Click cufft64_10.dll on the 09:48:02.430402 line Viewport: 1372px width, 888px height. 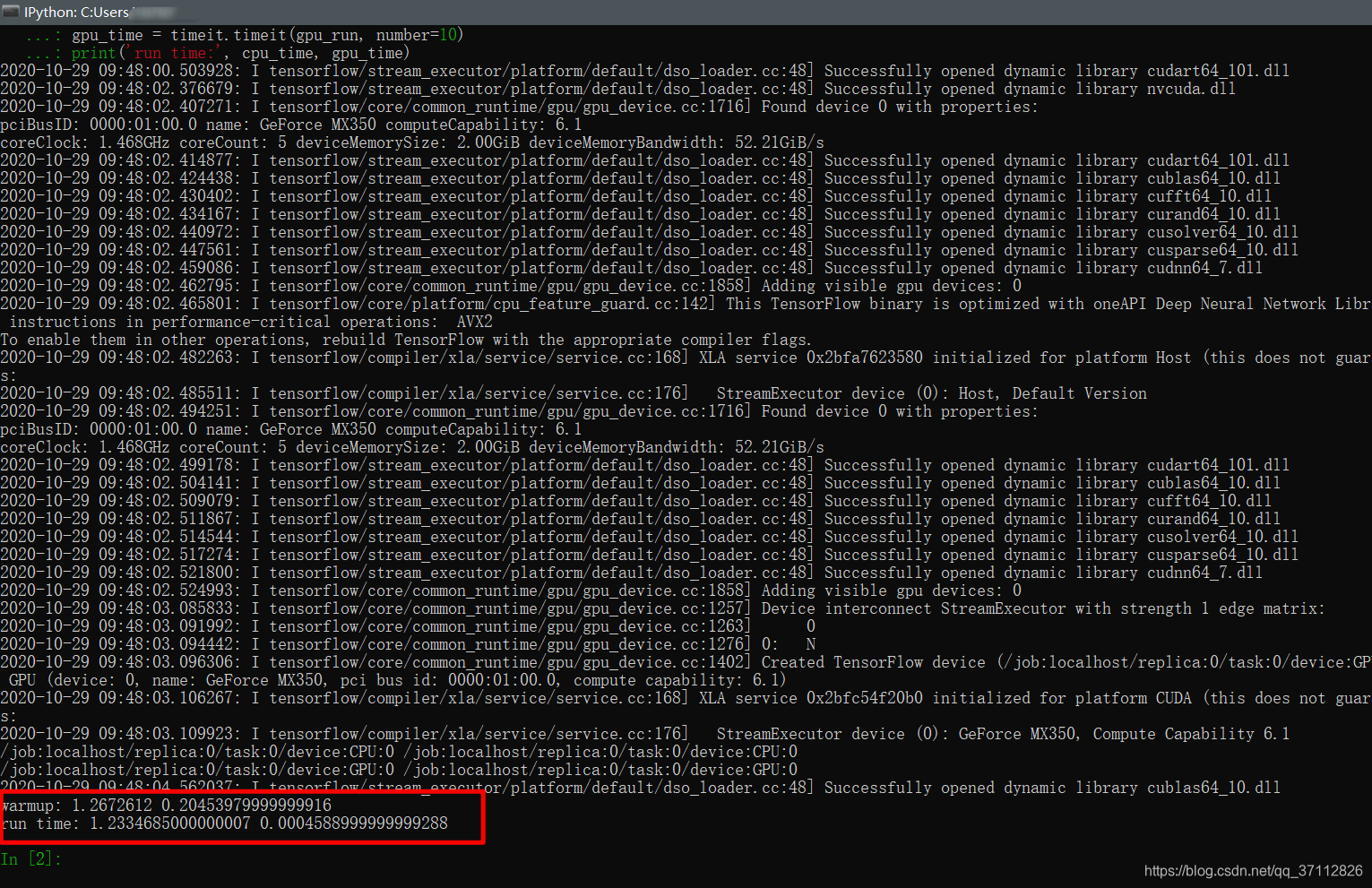pyautogui.click(x=1209, y=196)
